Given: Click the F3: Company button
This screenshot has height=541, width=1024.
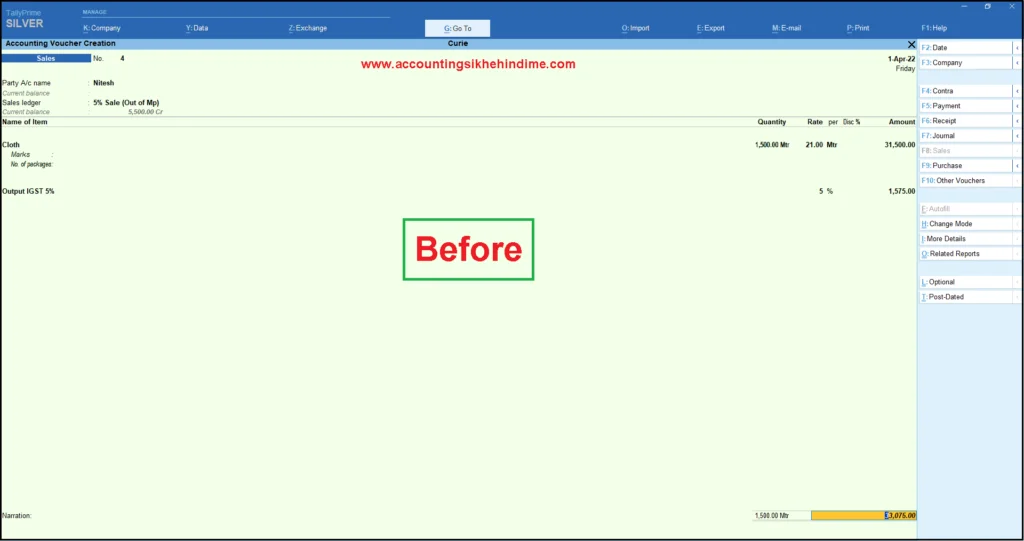Looking at the screenshot, I should pos(965,63).
